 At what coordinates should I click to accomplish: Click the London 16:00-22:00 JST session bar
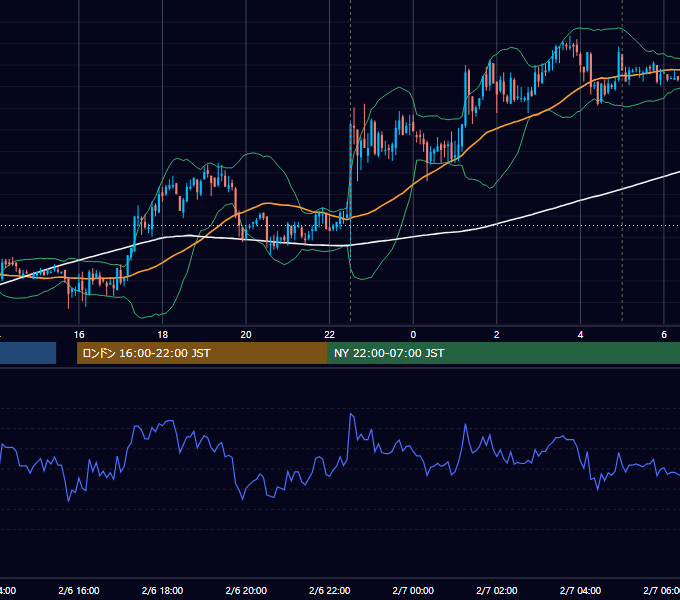click(202, 353)
